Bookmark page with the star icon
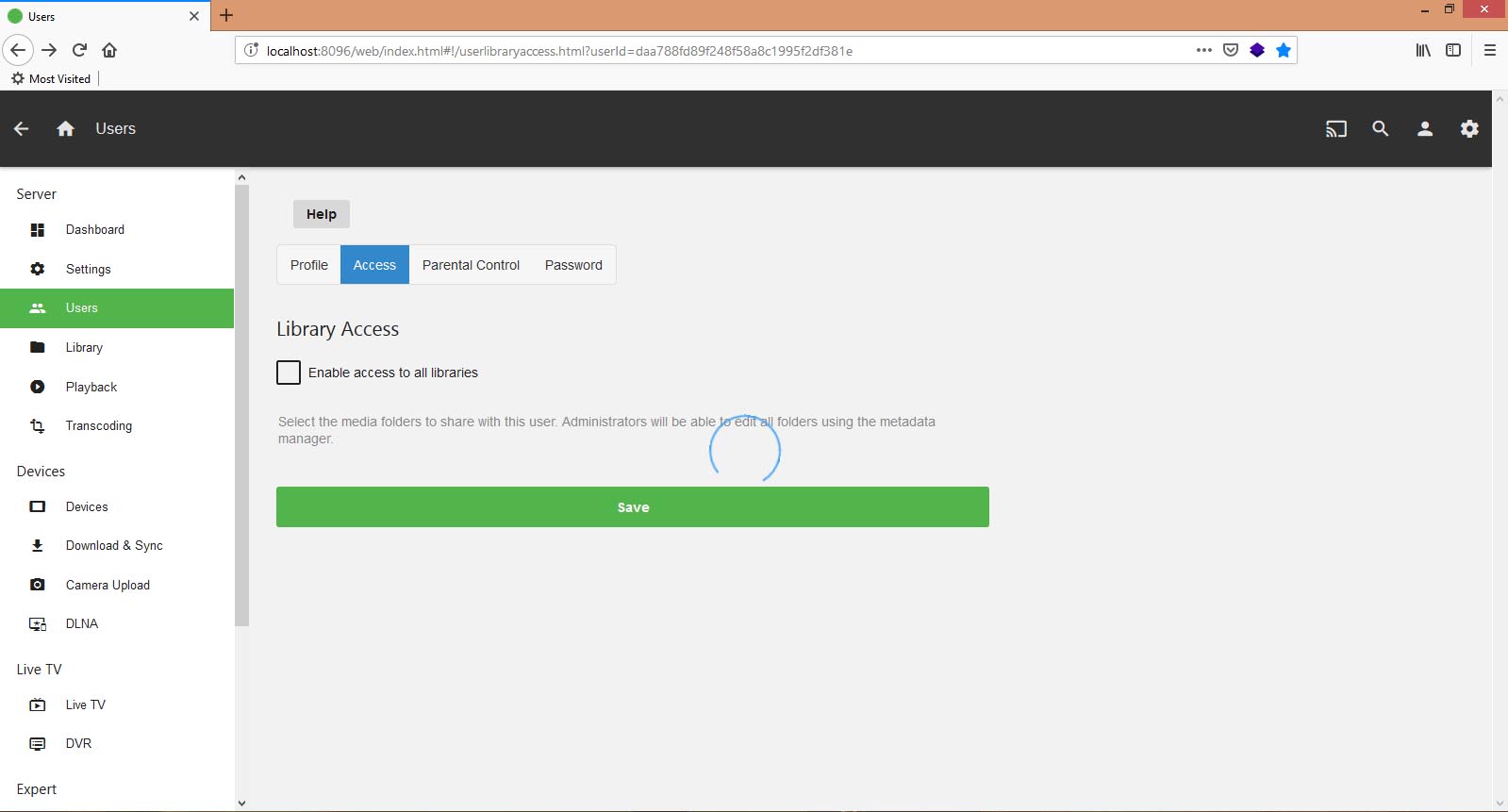Image resolution: width=1508 pixels, height=812 pixels. click(x=1284, y=51)
